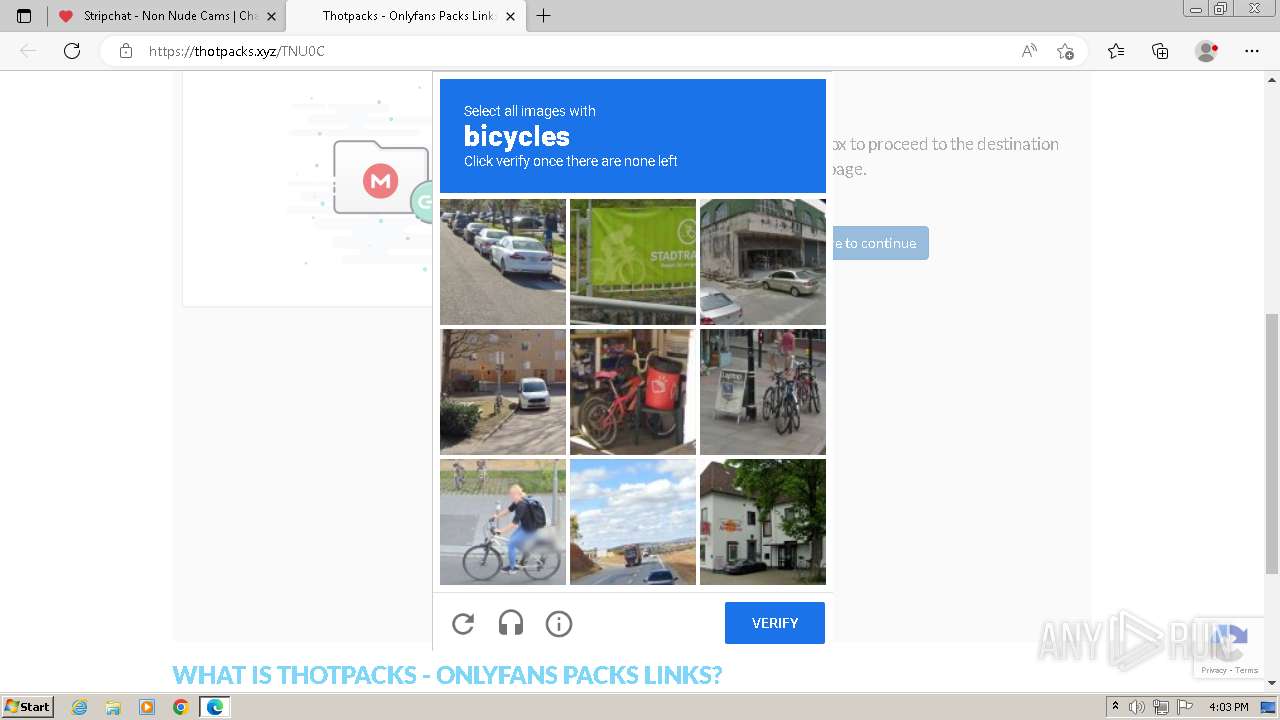This screenshot has width=1280, height=720.
Task: Select the image of cyclist with backpack
Action: [x=503, y=522]
